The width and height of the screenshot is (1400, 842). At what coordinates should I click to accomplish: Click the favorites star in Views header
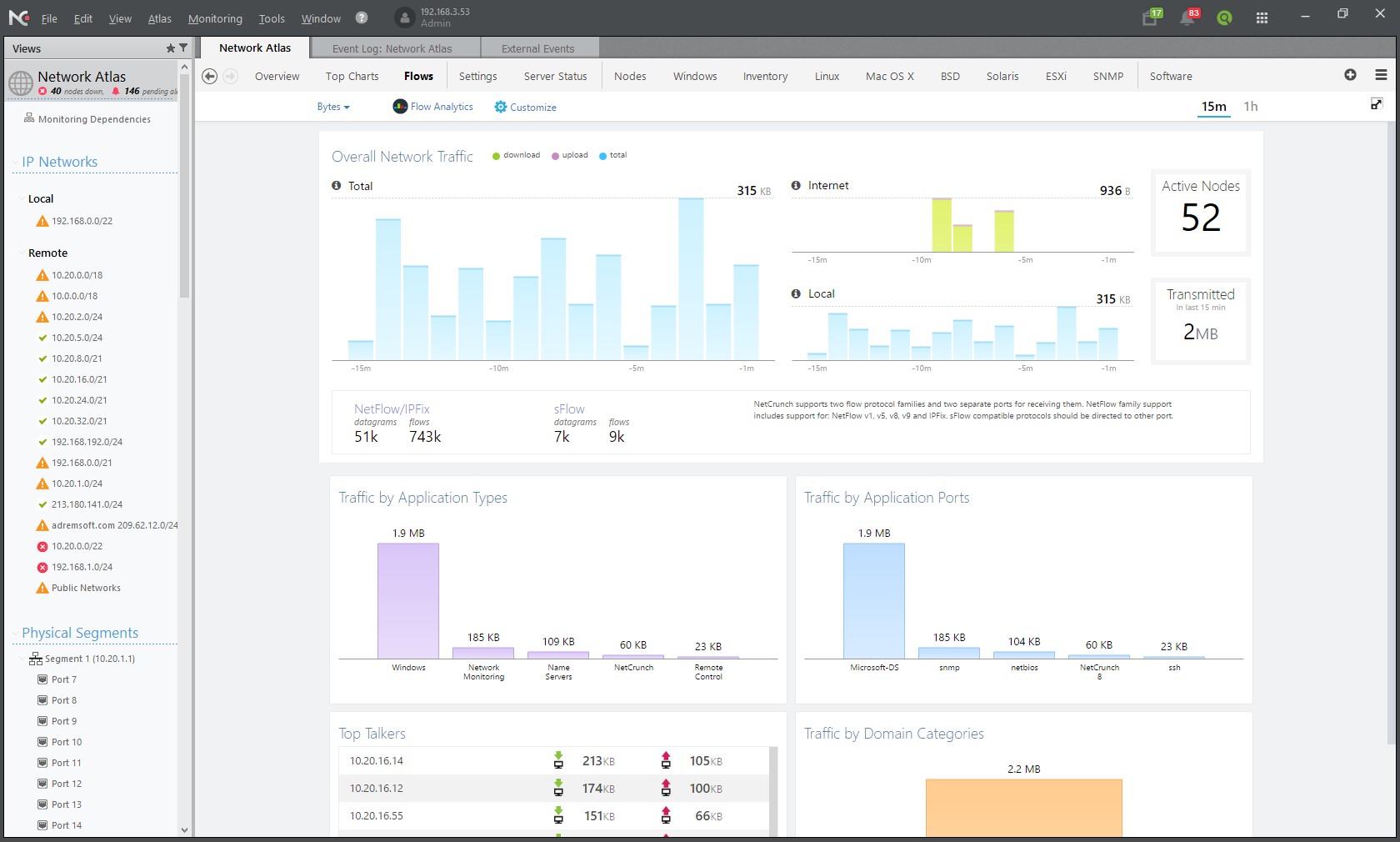[x=171, y=48]
